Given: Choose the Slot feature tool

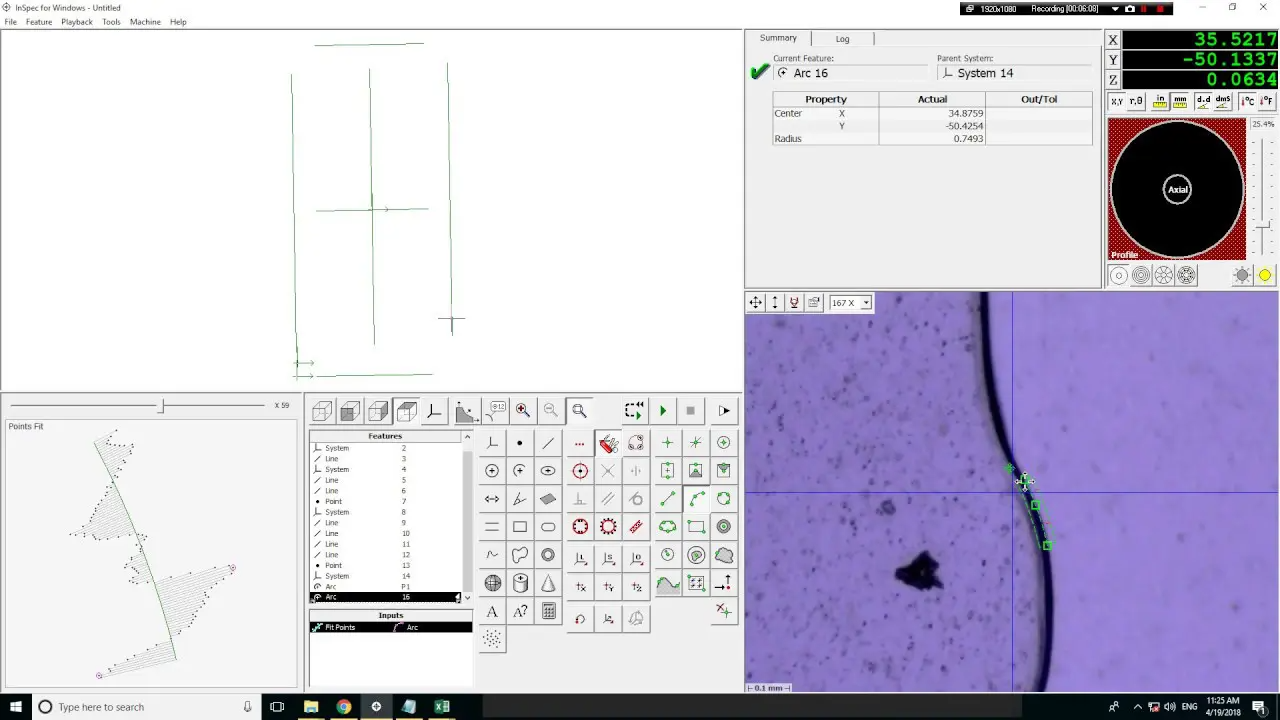Looking at the screenshot, I should click(548, 527).
